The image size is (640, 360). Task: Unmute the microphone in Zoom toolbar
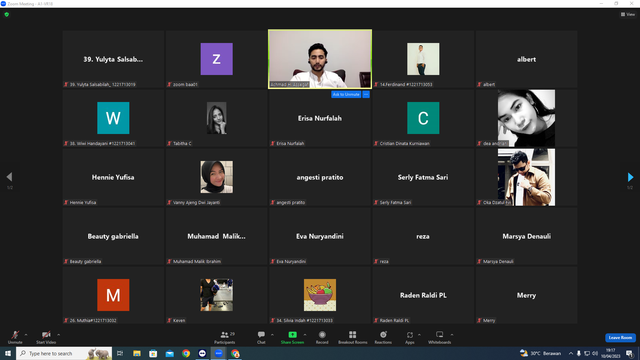(15, 337)
